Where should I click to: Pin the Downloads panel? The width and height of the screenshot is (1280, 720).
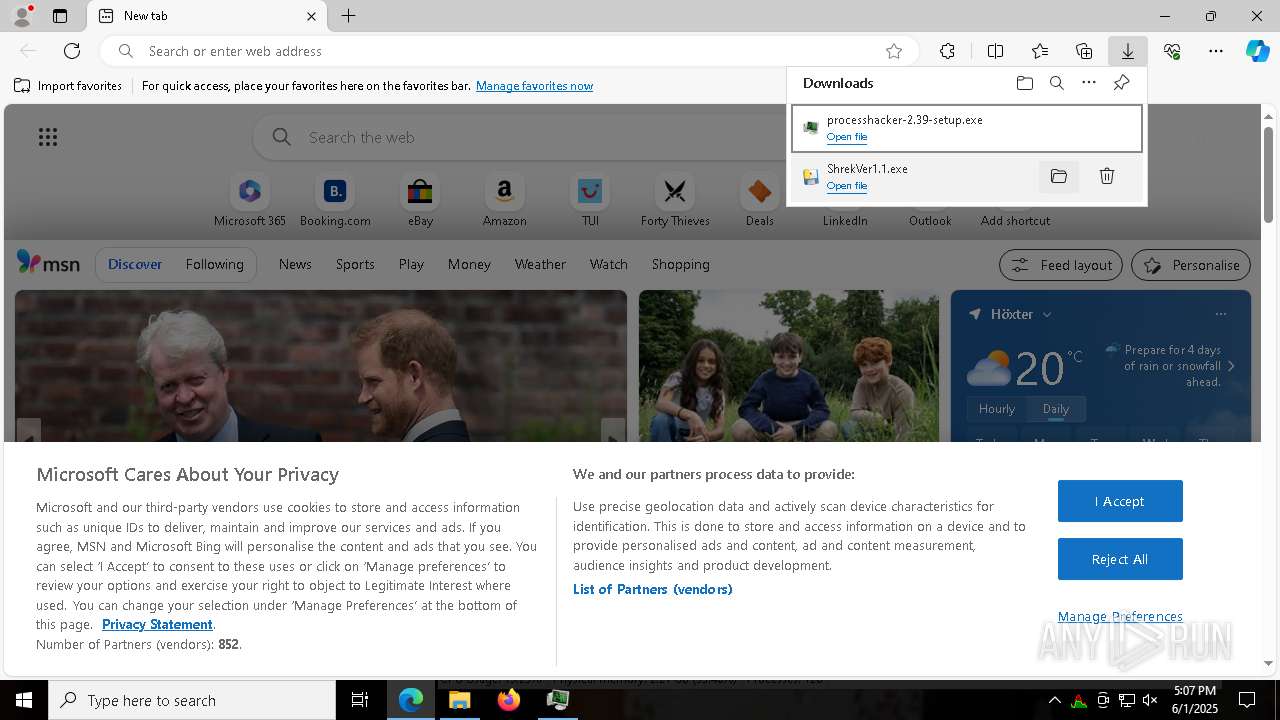1121,83
